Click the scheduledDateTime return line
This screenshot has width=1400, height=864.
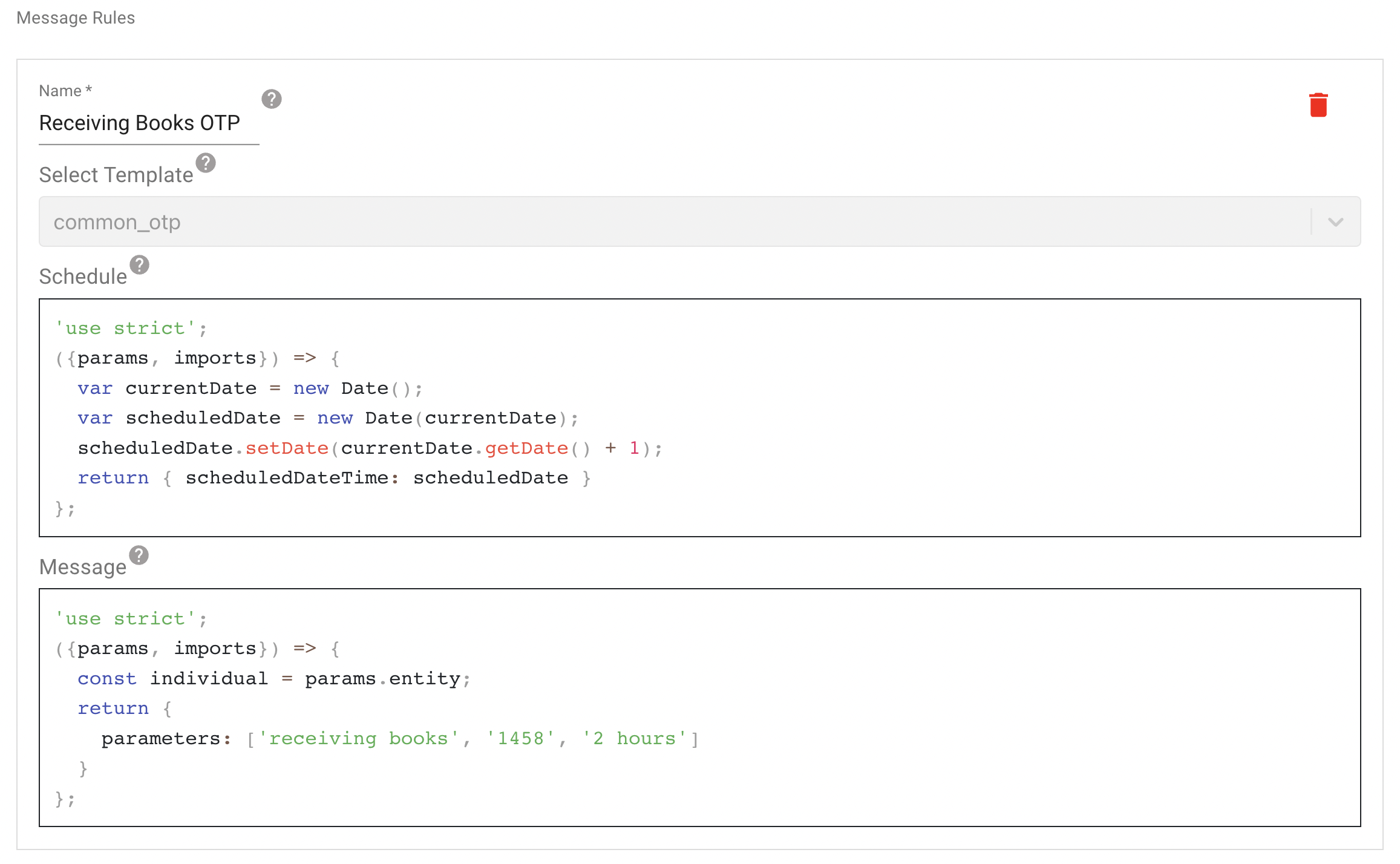(333, 478)
